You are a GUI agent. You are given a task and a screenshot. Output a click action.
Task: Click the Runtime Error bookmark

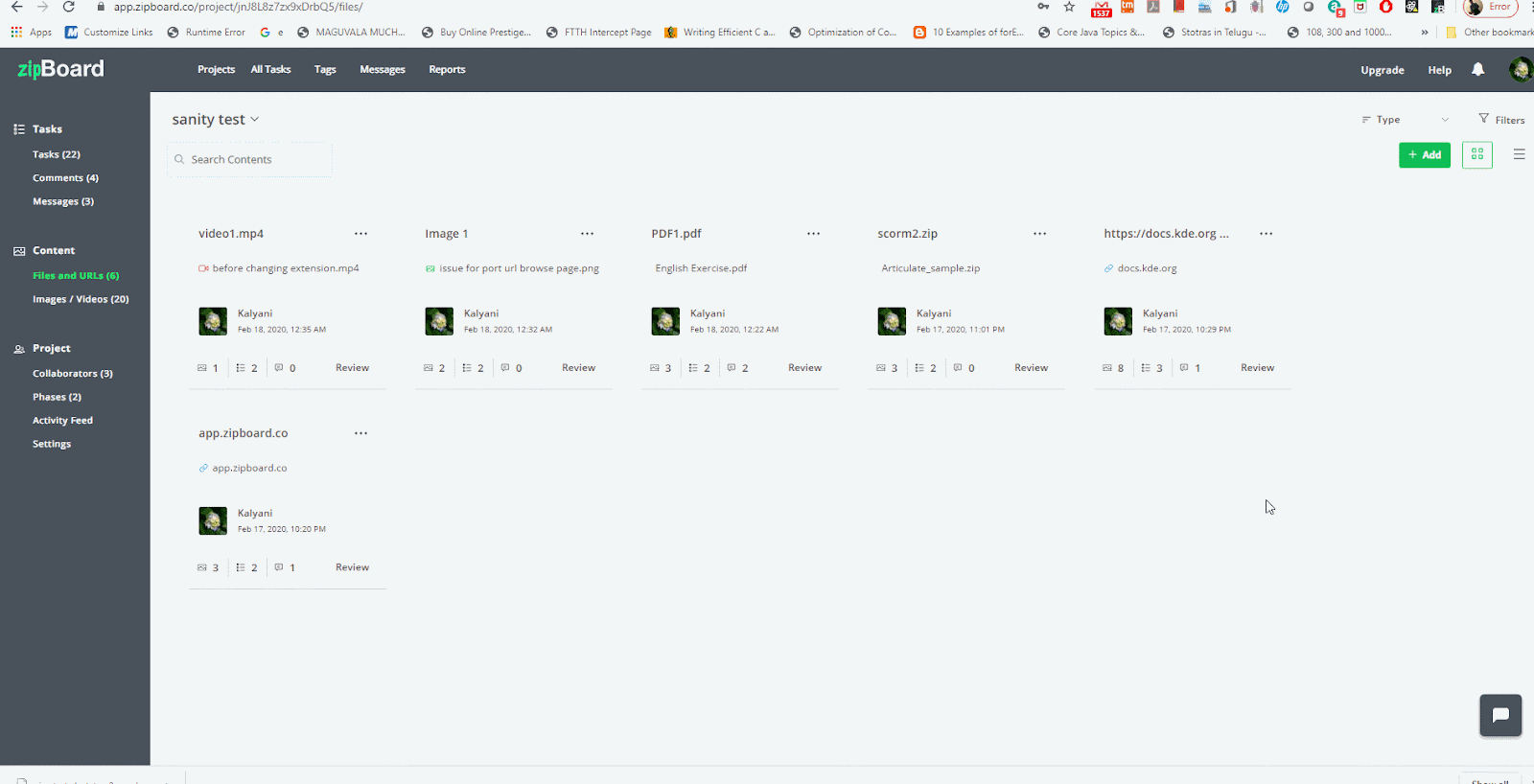click(206, 32)
